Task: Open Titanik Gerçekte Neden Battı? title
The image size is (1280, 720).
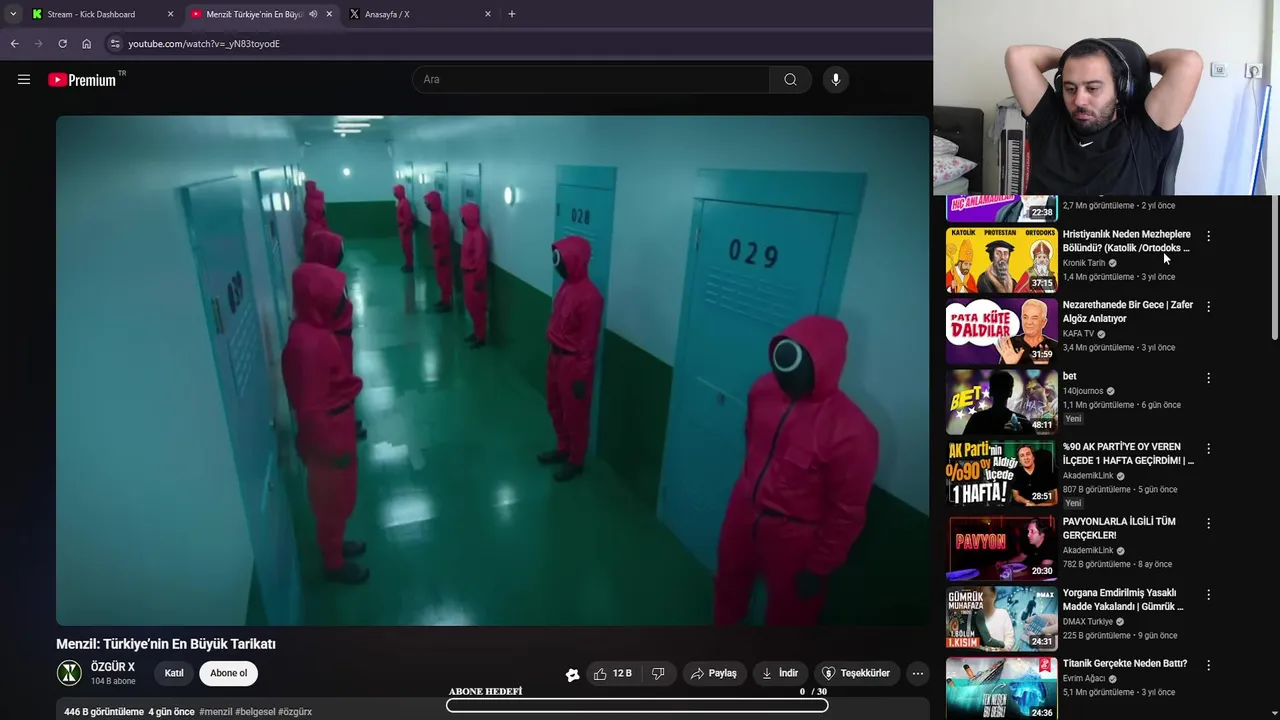Action: [x=1125, y=663]
